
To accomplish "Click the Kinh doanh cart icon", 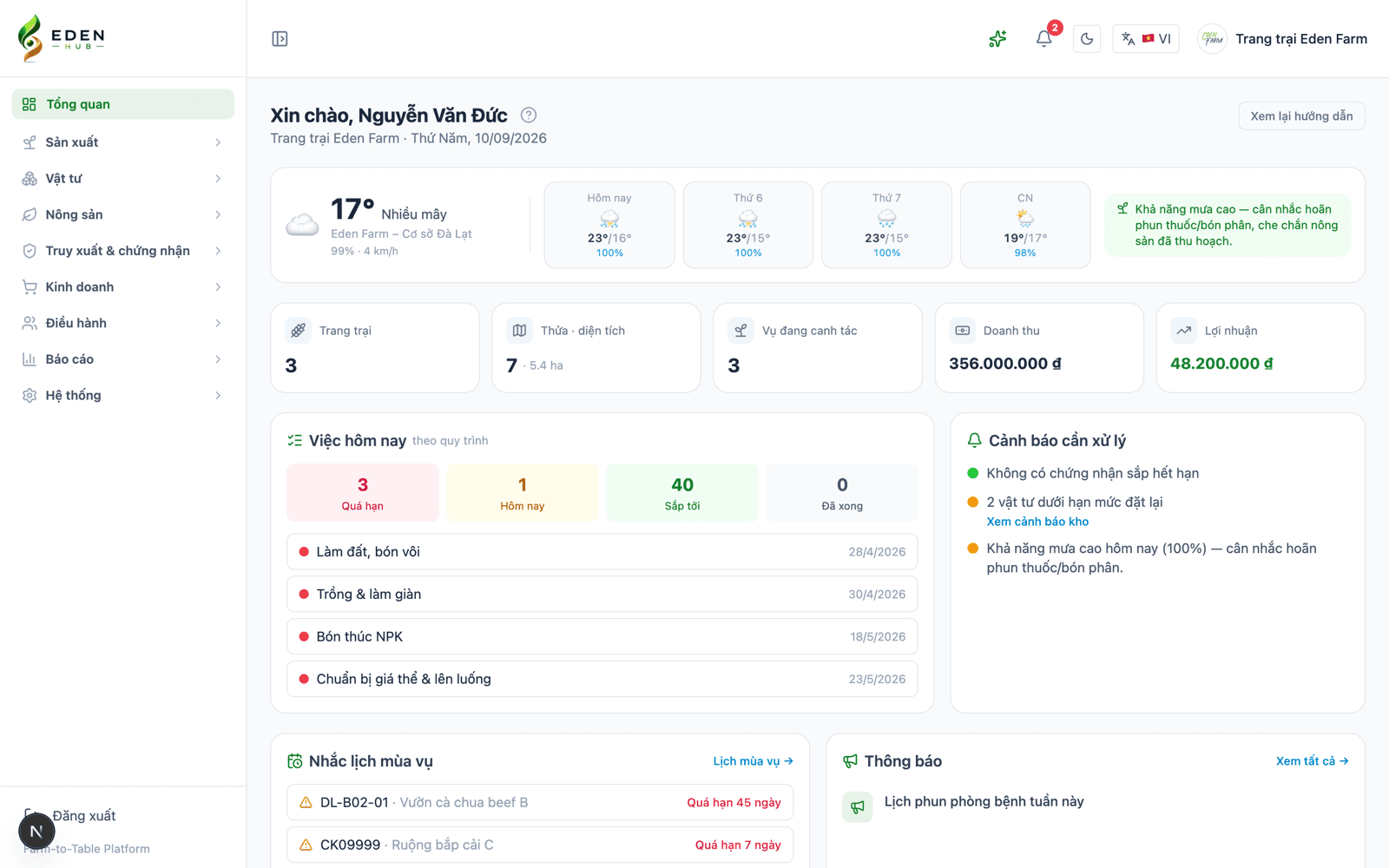I will [30, 287].
